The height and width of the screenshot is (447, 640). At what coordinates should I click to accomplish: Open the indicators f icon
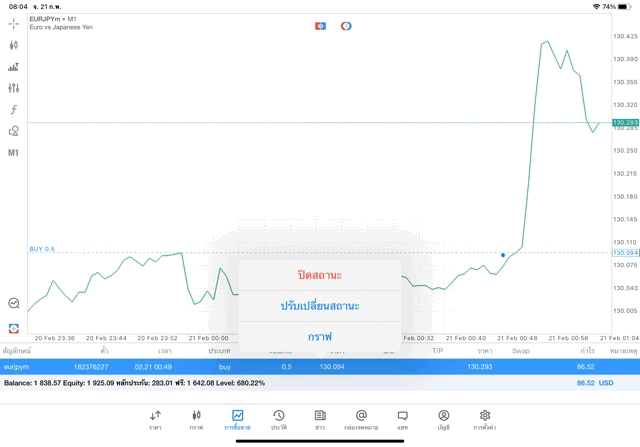point(14,109)
